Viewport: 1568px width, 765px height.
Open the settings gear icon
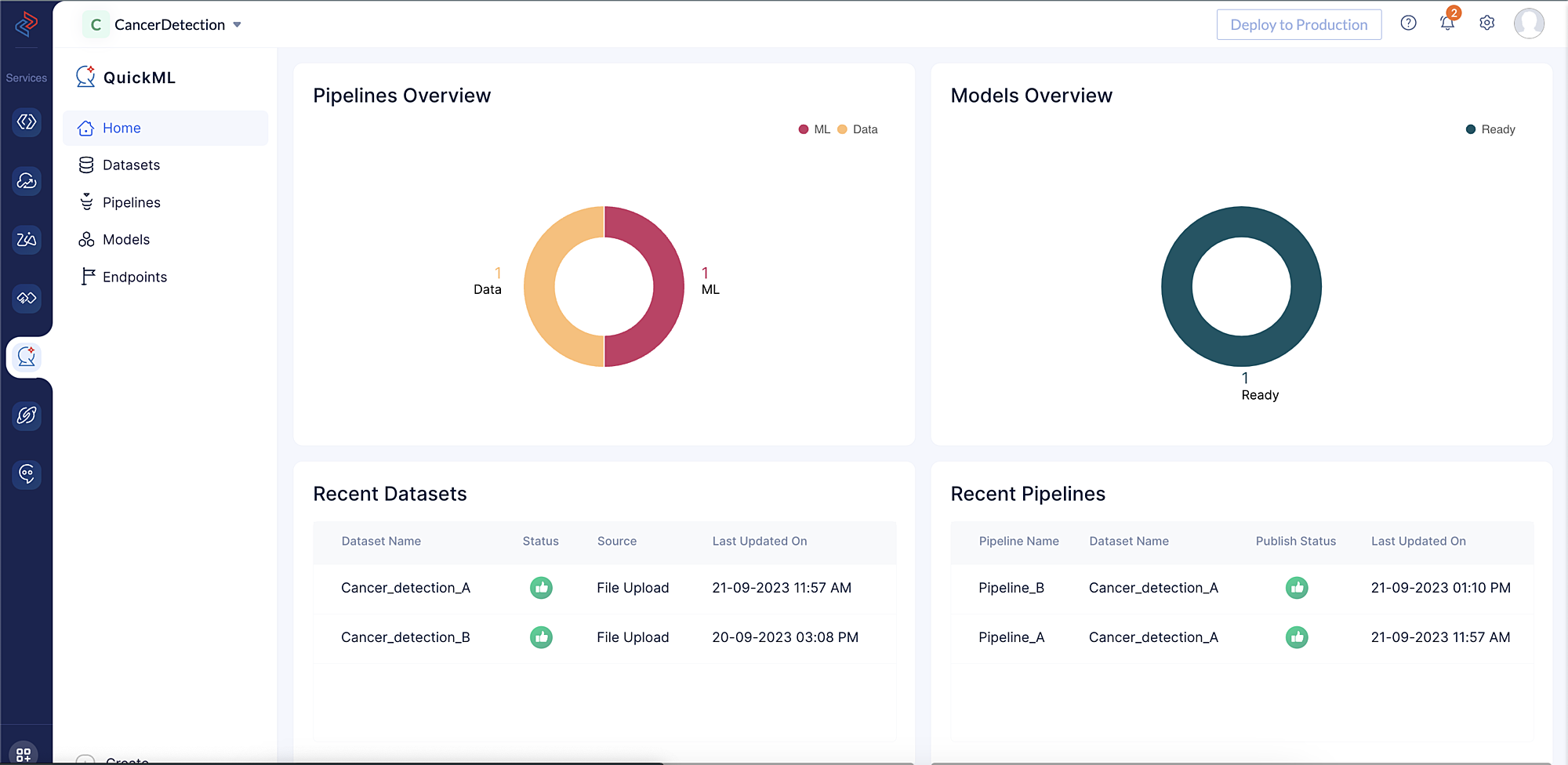1486,24
